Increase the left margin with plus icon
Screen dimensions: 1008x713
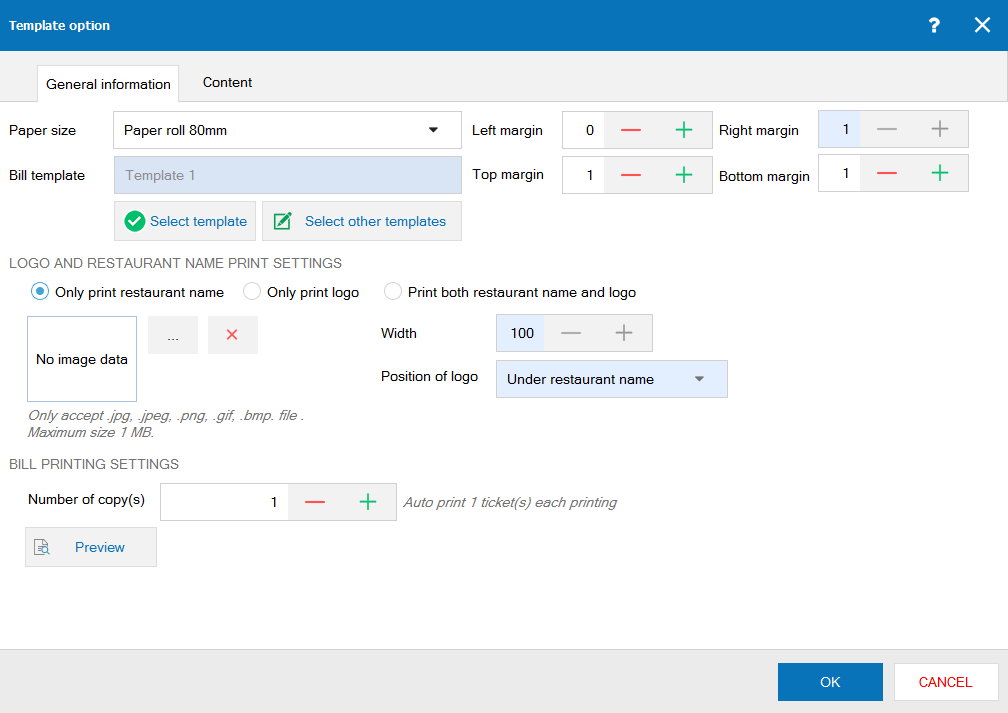[x=684, y=130]
